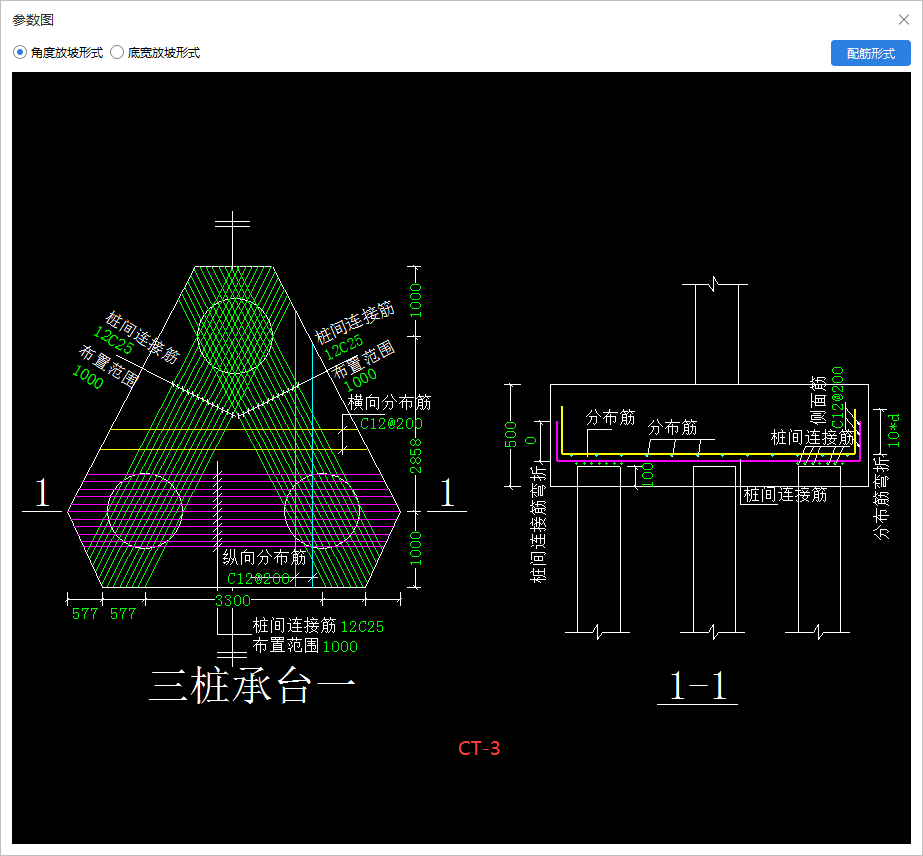
Task: Edit right 布置范围 1000 value
Action: point(360,380)
